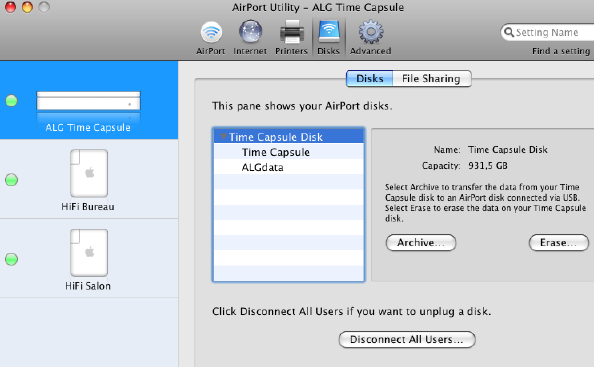Select the ALGdata partition row

click(289, 167)
